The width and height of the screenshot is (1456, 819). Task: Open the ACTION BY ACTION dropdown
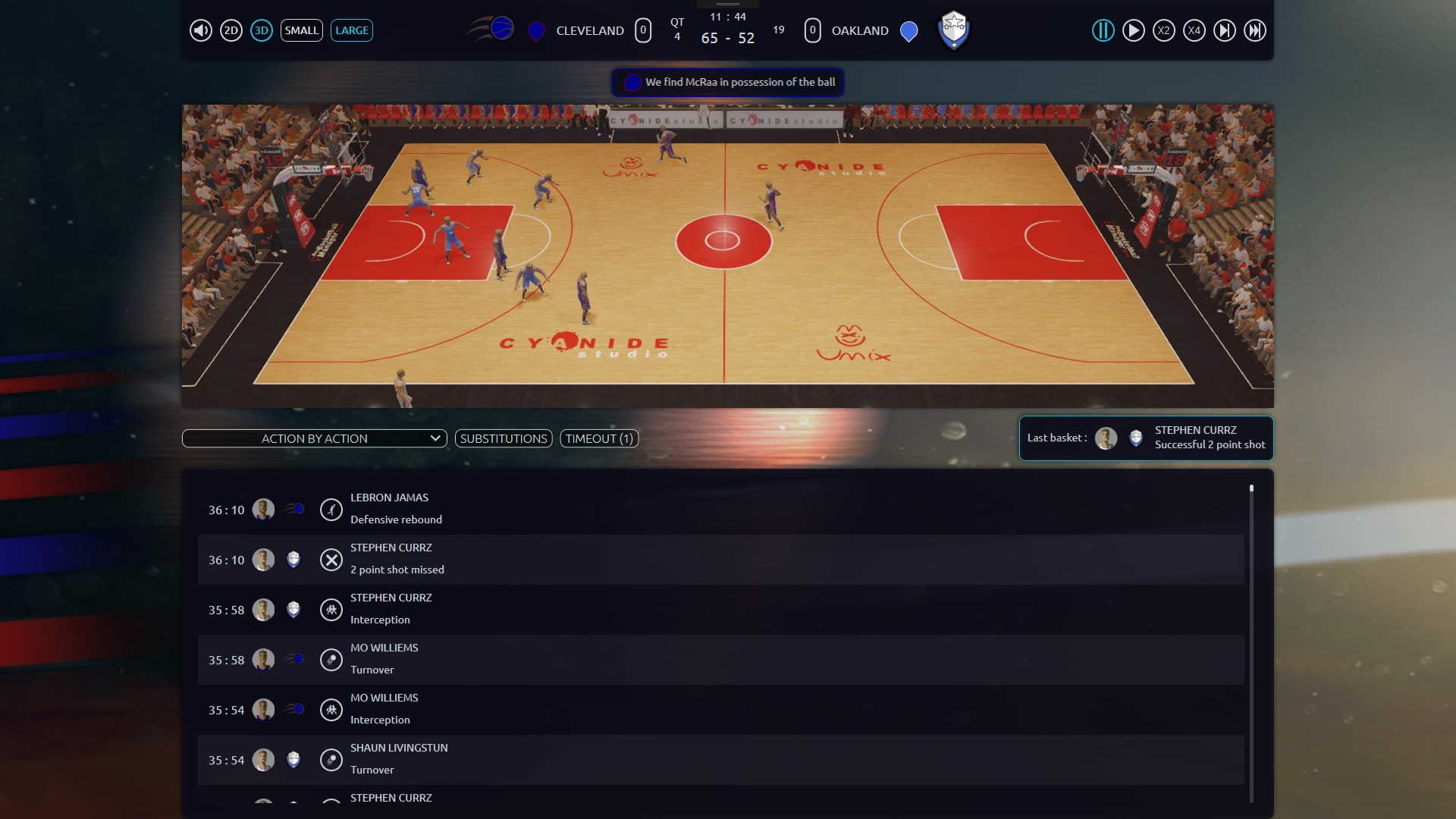coord(315,438)
